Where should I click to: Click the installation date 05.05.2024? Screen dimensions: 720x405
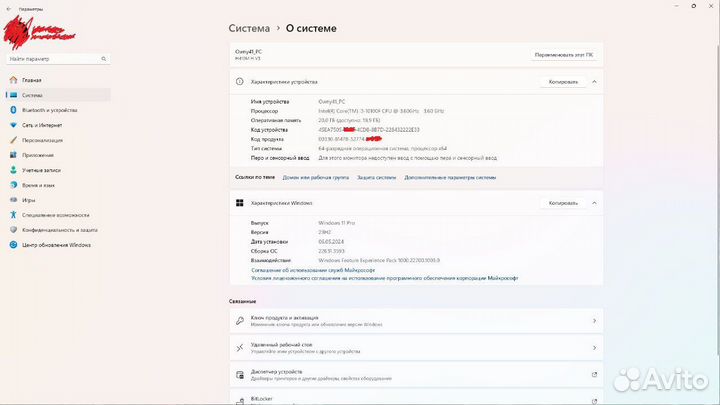point(331,242)
